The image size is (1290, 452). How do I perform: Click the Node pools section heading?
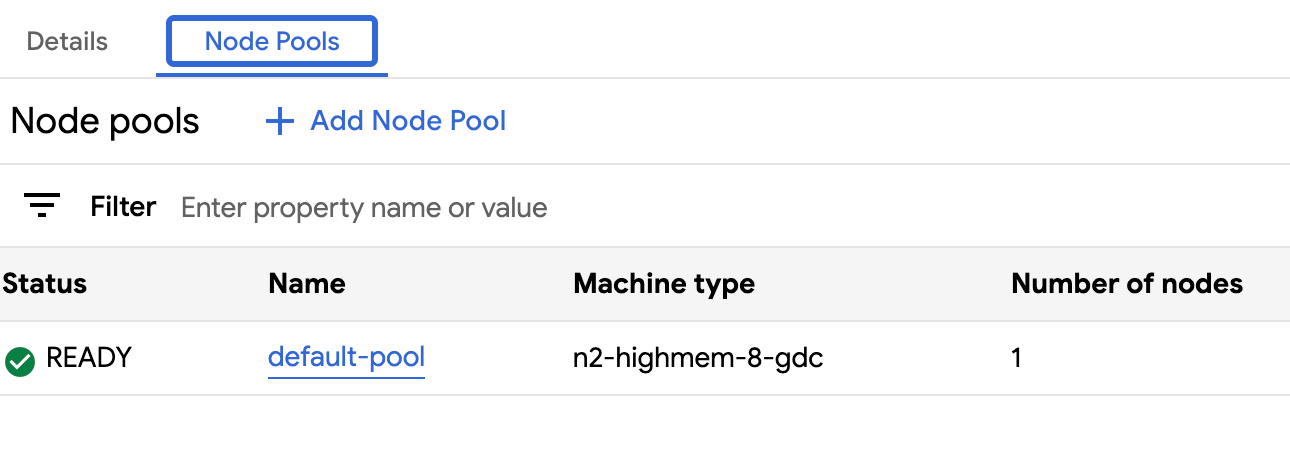(x=105, y=122)
